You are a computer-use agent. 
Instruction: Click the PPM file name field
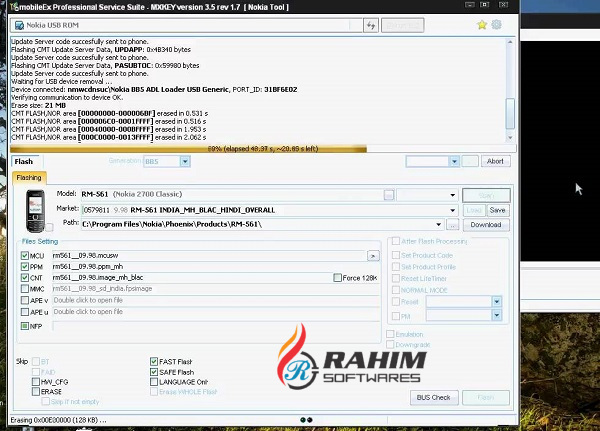coord(215,266)
